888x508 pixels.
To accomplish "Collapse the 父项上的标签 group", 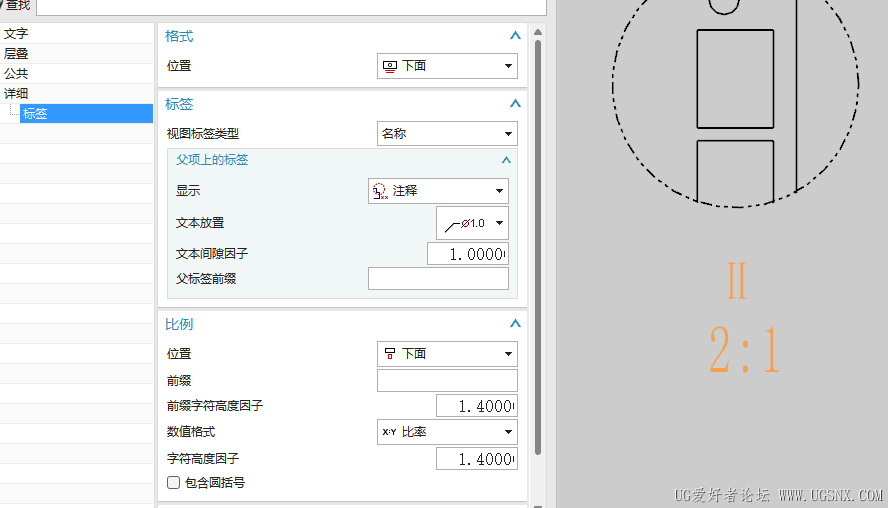I will click(506, 160).
